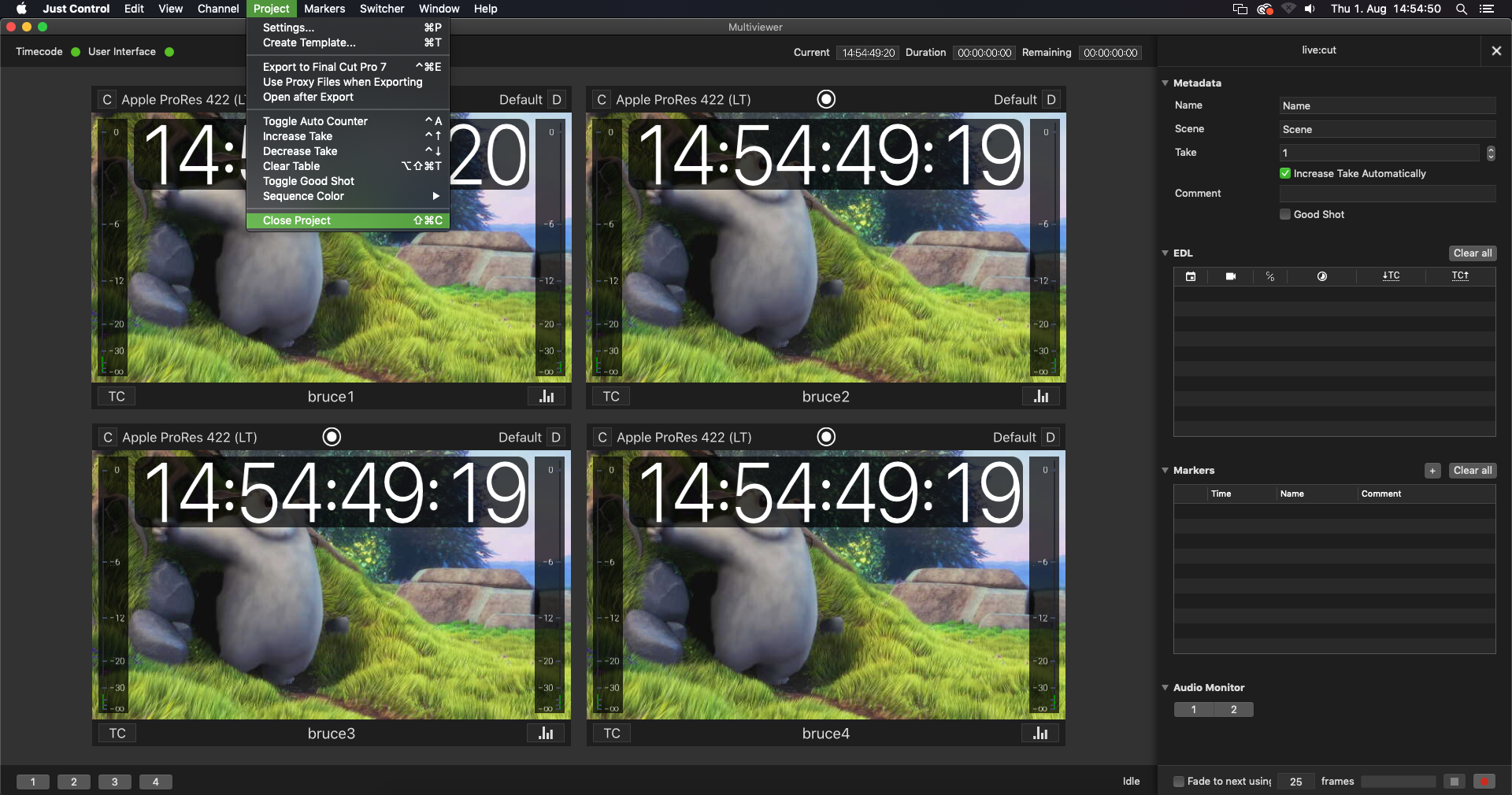1512x795 pixels.
Task: Click the record indicator above bruce3 viewer
Action: coord(332,437)
